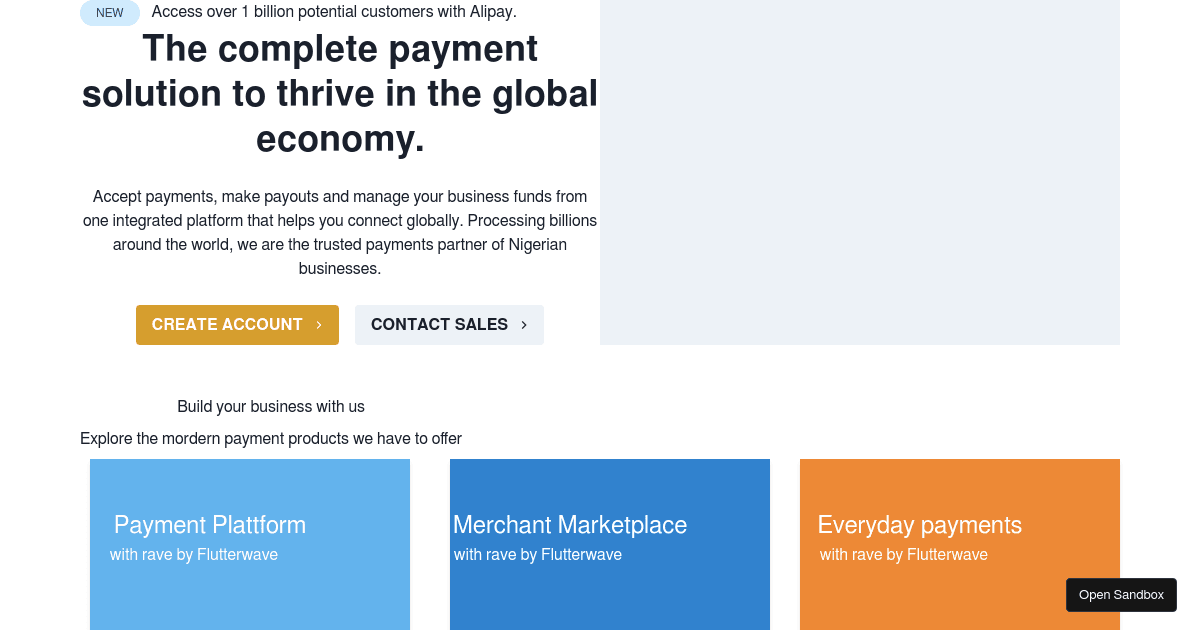This screenshot has height=630, width=1200.
Task: Click the NEW badge pill
Action: [110, 13]
